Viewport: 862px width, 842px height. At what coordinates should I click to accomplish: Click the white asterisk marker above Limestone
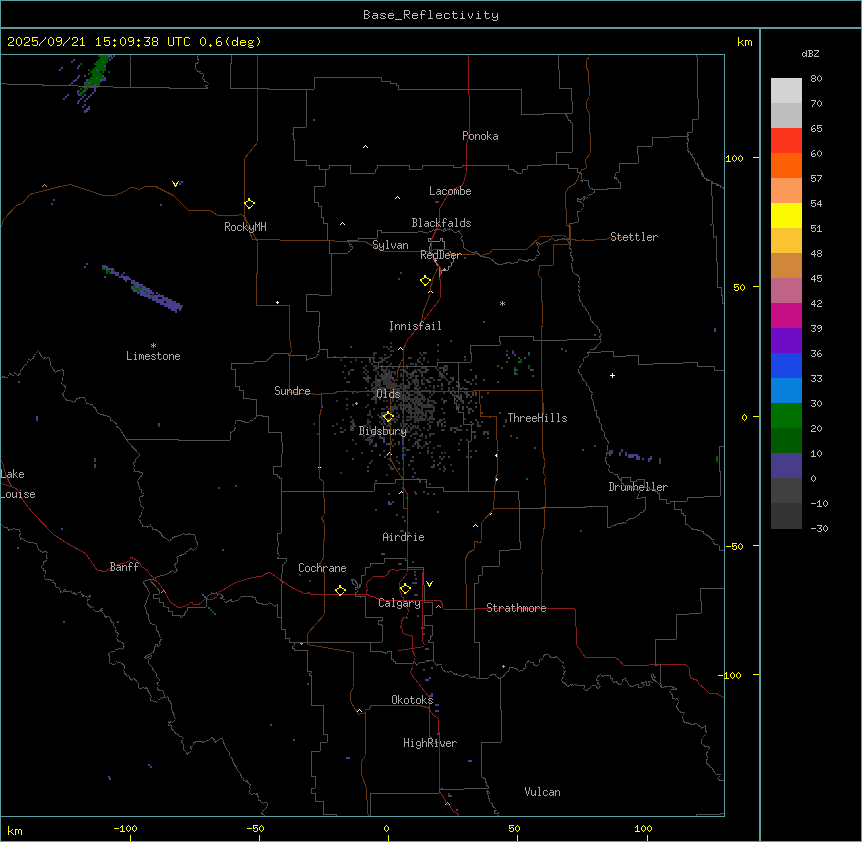point(153,345)
